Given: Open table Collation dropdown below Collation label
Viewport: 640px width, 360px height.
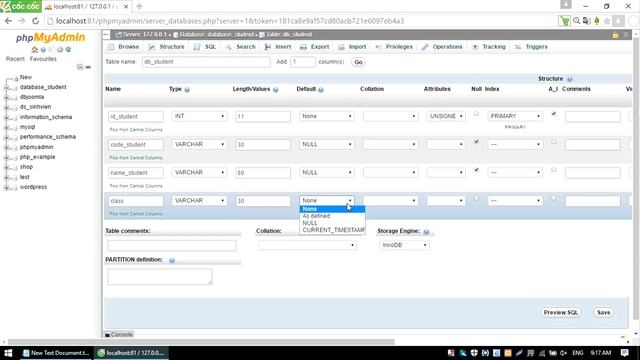Looking at the screenshot, I should click(307, 245).
